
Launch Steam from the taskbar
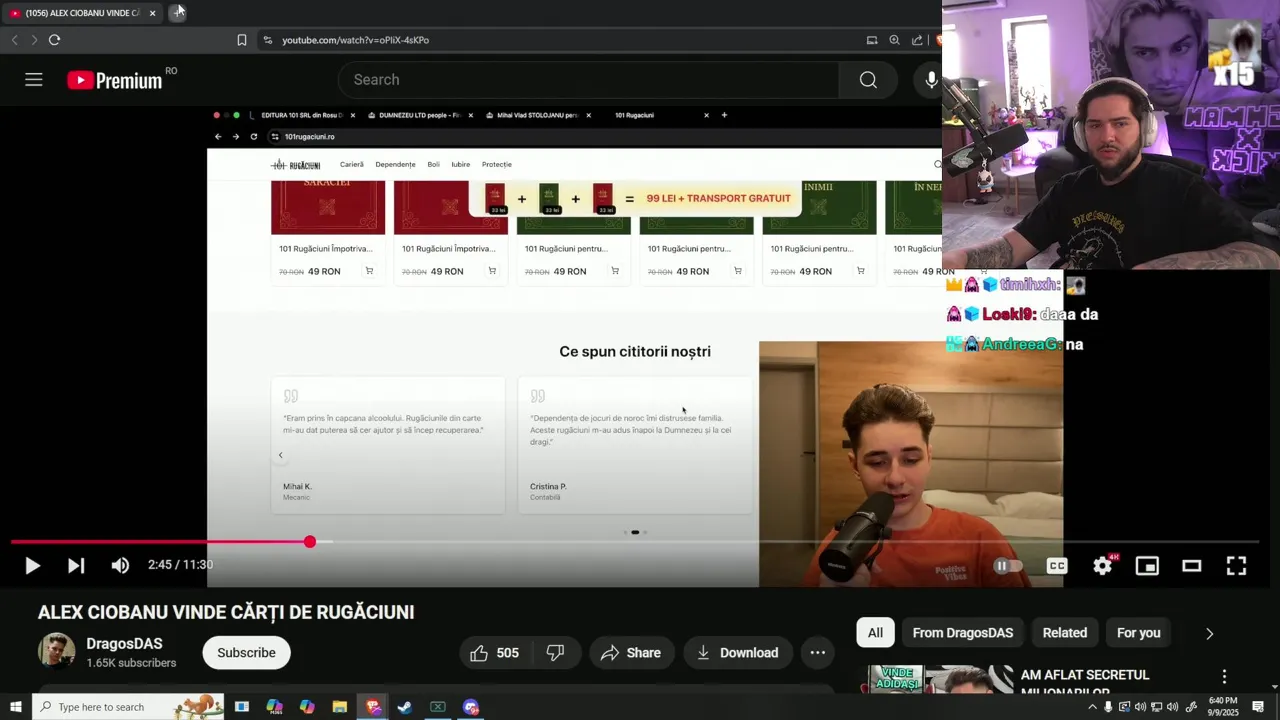[404, 707]
